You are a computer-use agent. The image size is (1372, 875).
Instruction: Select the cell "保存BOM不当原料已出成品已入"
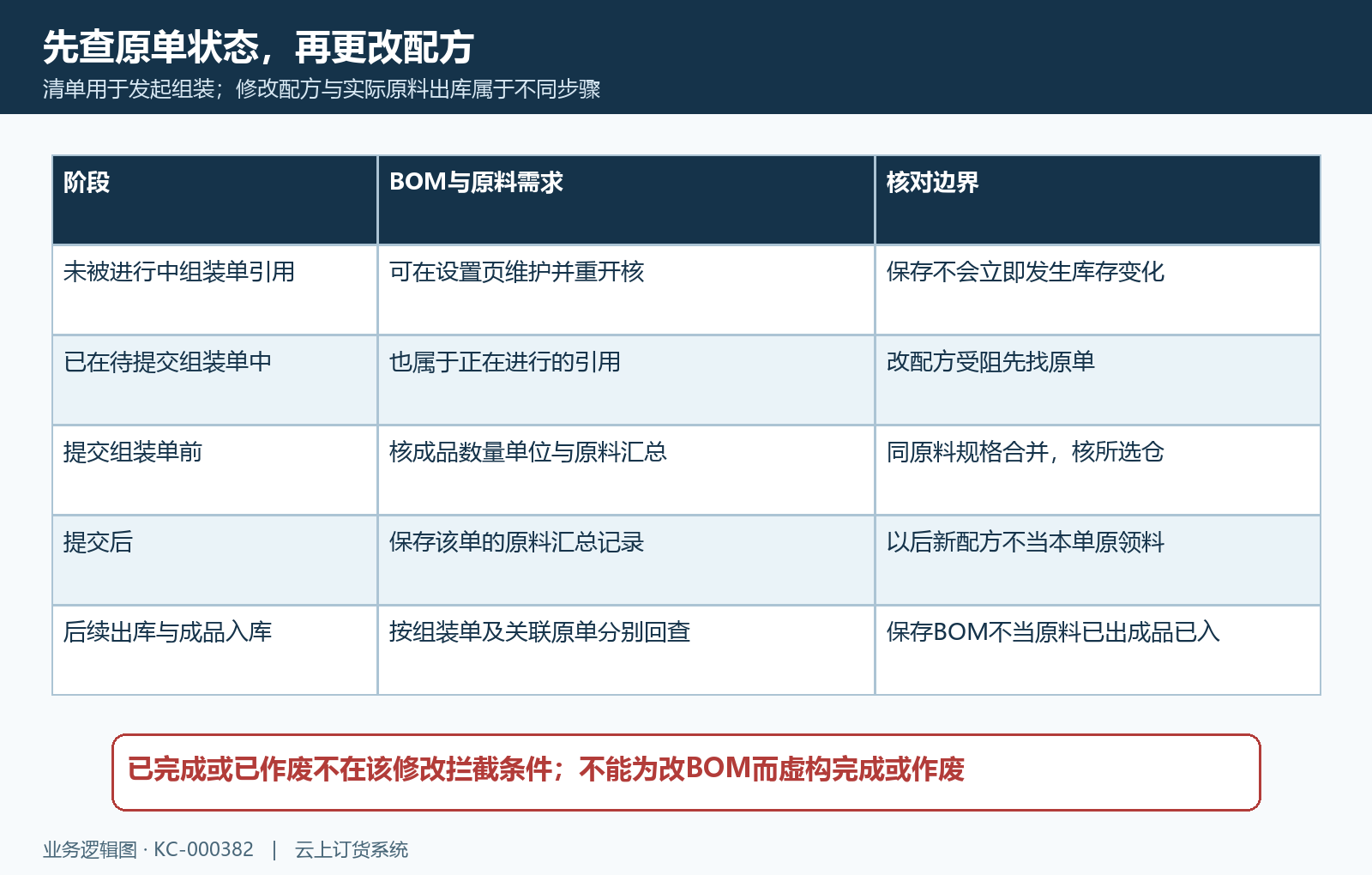point(1098,650)
